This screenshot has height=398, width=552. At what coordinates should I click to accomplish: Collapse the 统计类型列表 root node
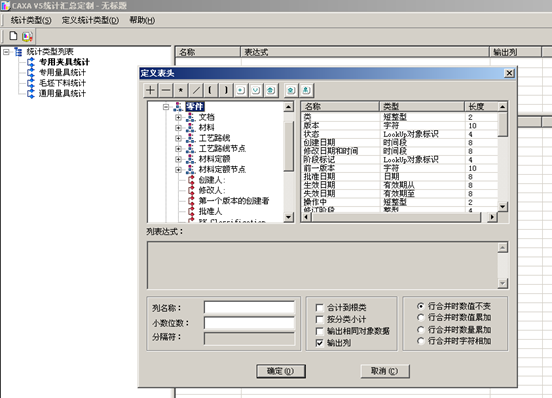6,52
